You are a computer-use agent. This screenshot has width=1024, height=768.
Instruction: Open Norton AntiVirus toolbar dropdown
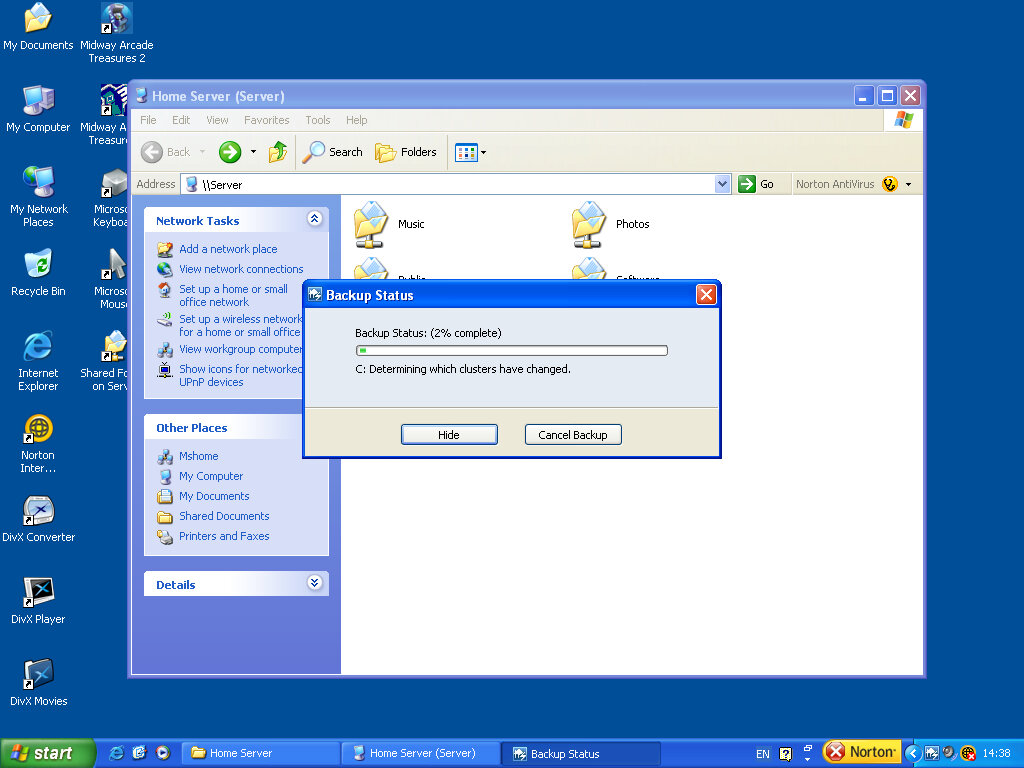(x=908, y=184)
